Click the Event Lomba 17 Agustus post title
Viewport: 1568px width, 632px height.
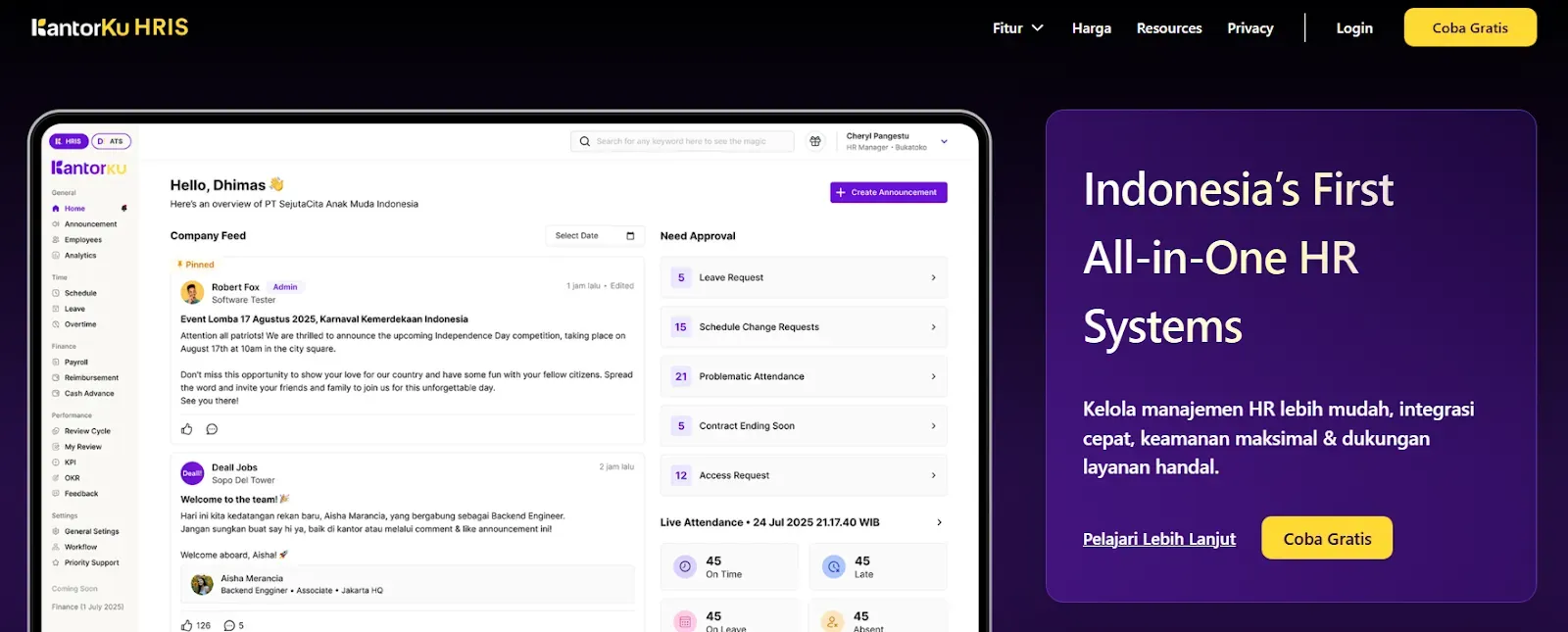(x=324, y=319)
